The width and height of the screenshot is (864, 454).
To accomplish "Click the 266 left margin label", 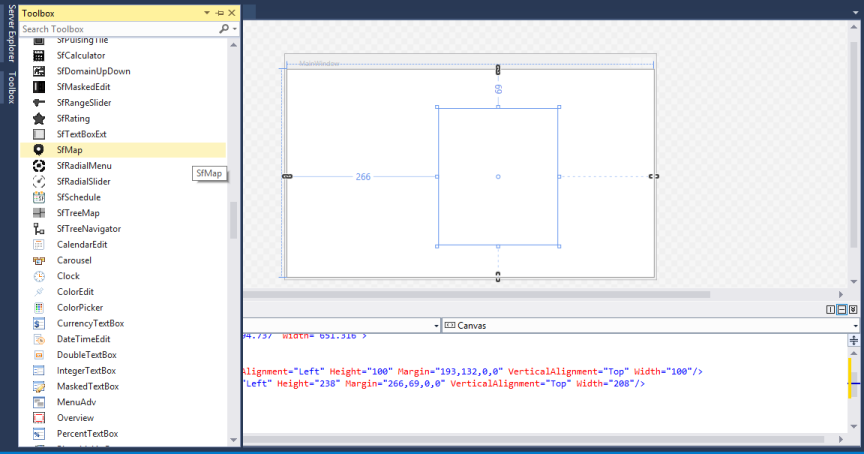I will 363,177.
